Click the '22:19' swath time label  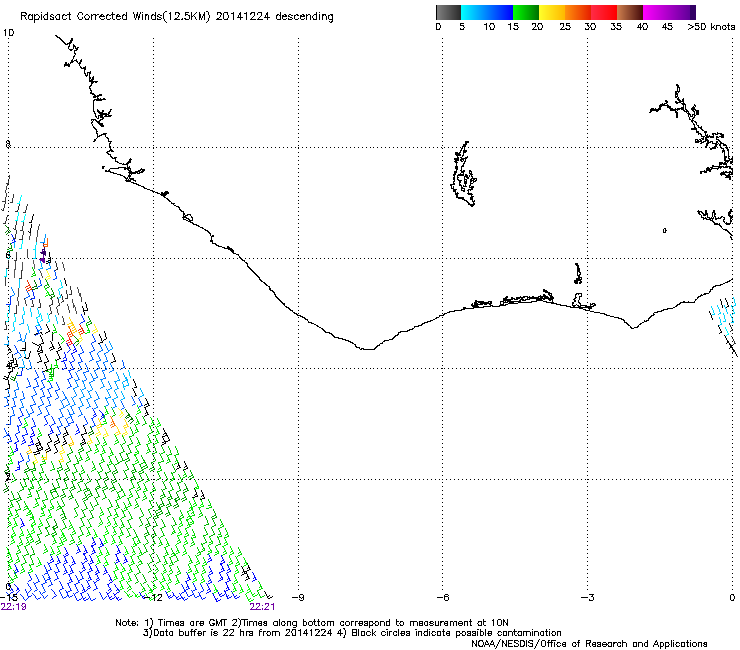14,607
